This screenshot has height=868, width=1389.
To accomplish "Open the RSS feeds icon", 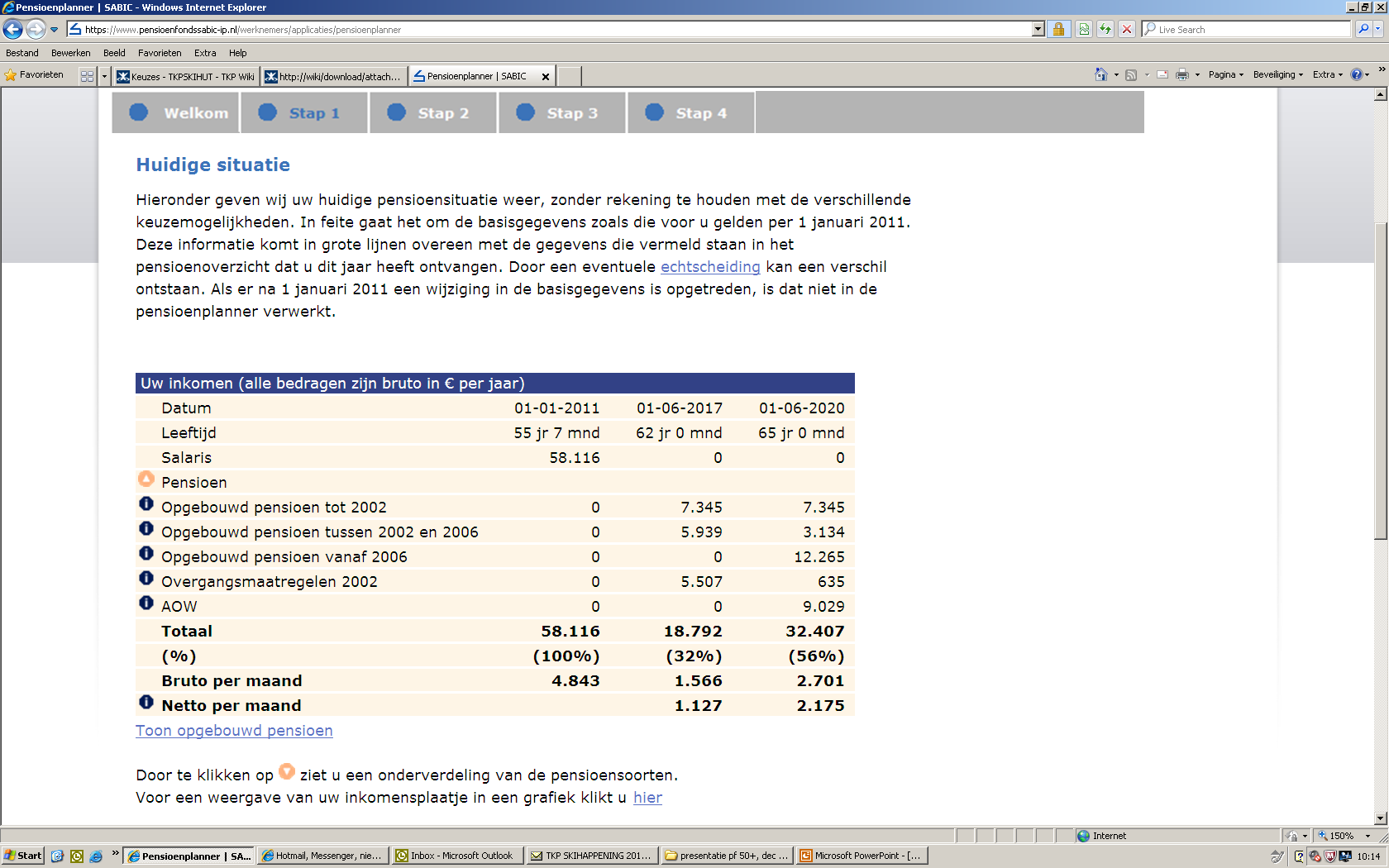I will [x=1131, y=74].
